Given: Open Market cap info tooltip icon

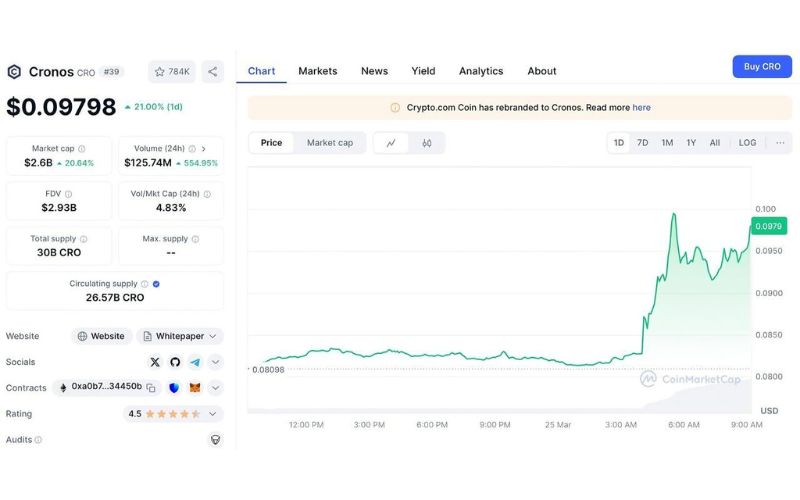Looking at the screenshot, I should (82, 149).
